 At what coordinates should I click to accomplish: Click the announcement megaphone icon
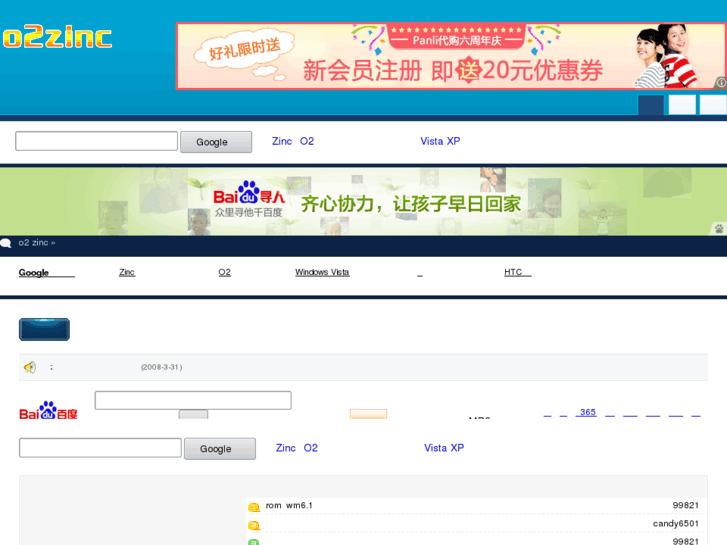click(x=30, y=367)
